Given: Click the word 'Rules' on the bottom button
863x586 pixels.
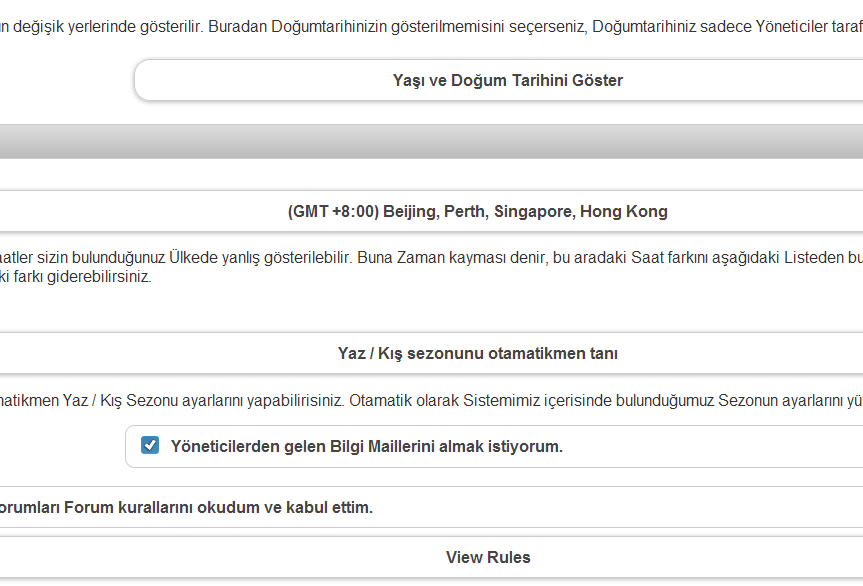Looking at the screenshot, I should click(x=508, y=557).
